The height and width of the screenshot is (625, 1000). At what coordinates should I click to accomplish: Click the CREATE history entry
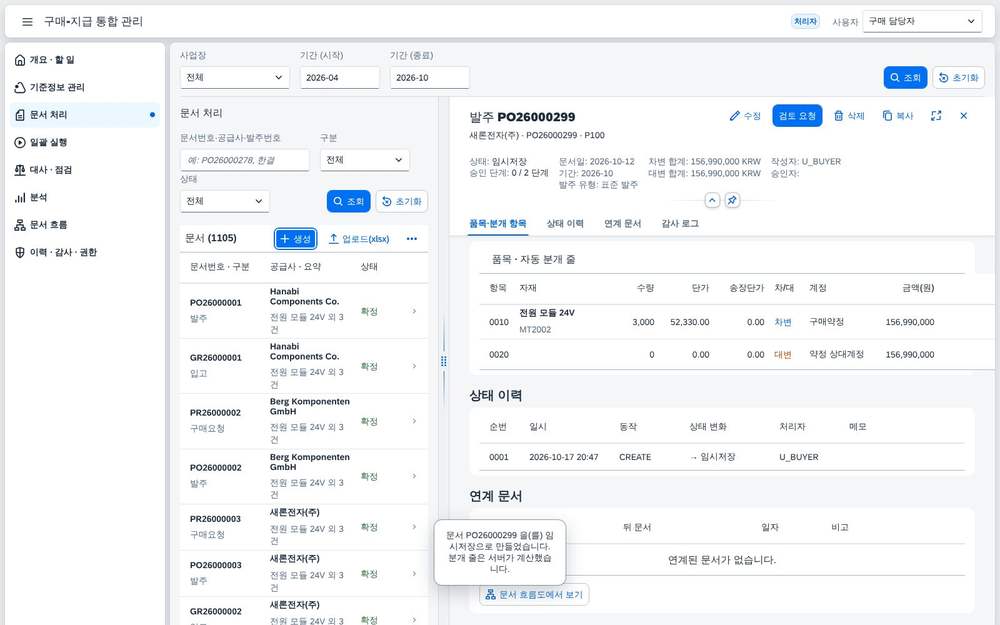coord(635,457)
